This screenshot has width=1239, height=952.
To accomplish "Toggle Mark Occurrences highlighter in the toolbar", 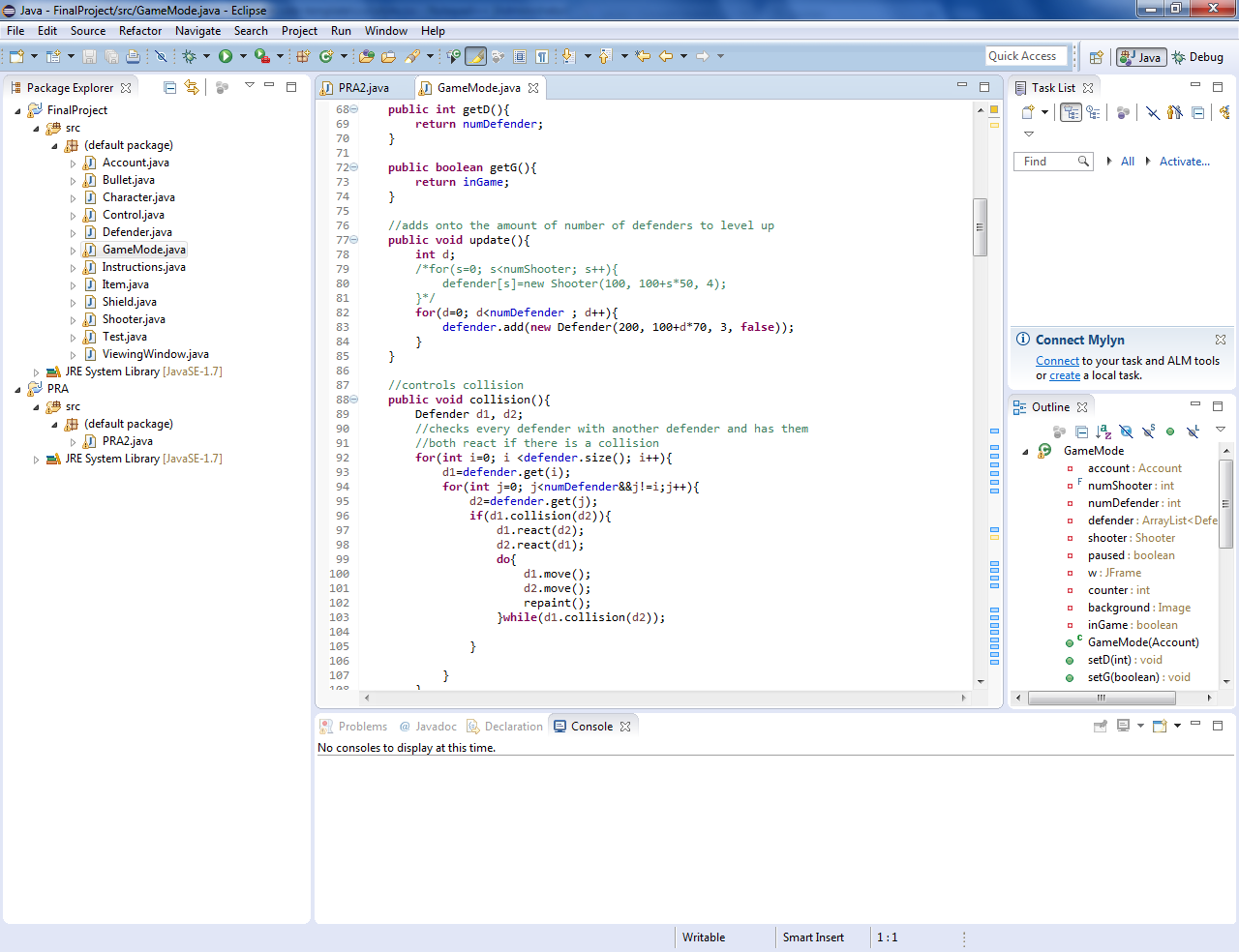I will coord(475,57).
